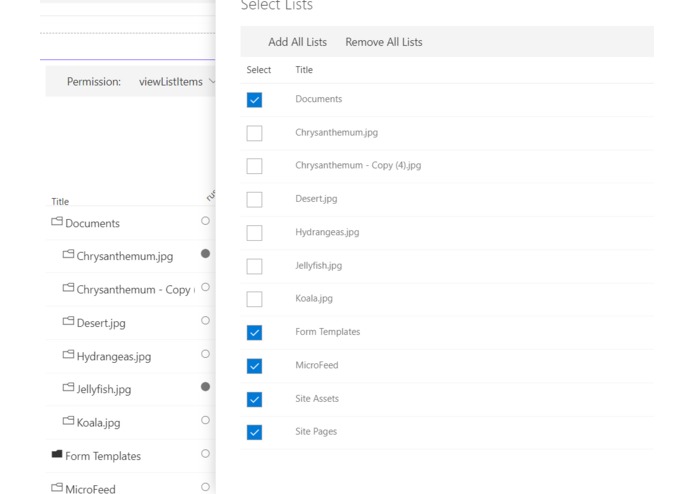Click the Site Pages title in the list
The image size is (695, 494).
(x=316, y=432)
